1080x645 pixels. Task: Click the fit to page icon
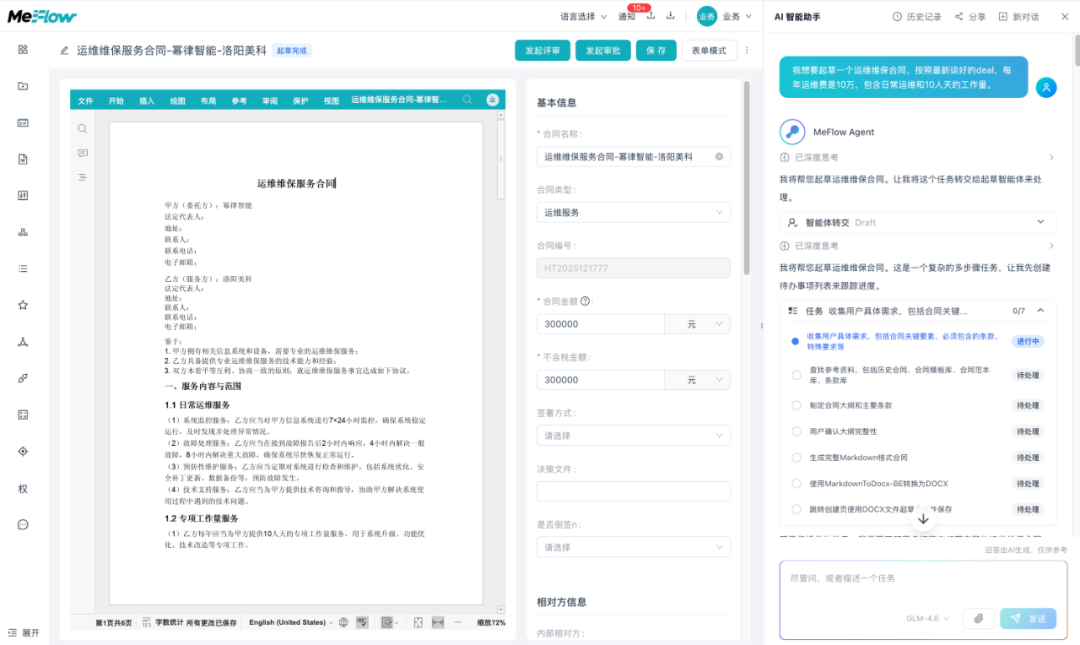pos(418,622)
